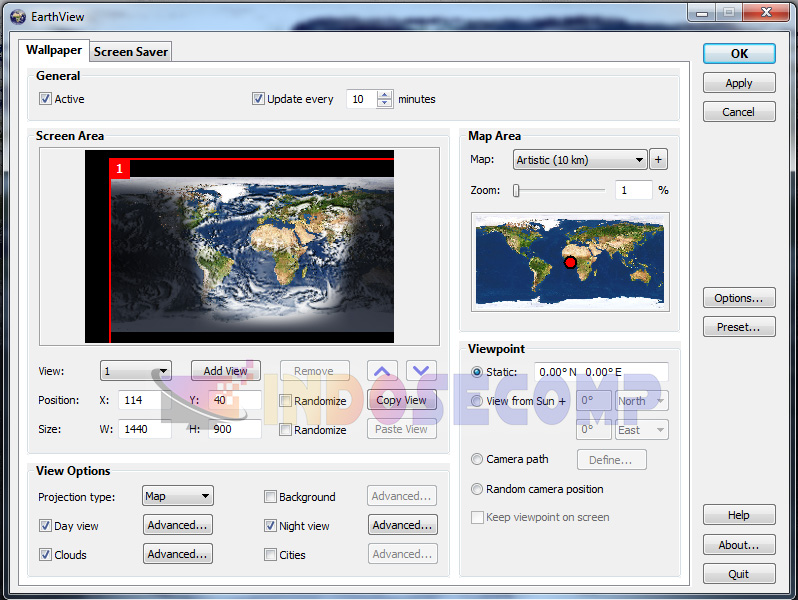Enable Randomize for Size
Viewport: 798px width, 600px height.
tap(286, 430)
